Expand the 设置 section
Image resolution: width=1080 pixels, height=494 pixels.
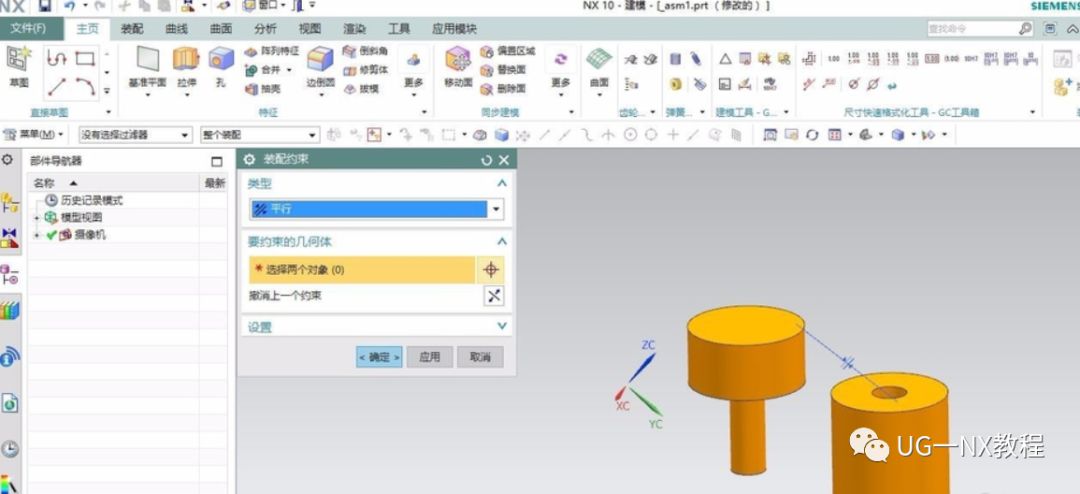[x=501, y=326]
